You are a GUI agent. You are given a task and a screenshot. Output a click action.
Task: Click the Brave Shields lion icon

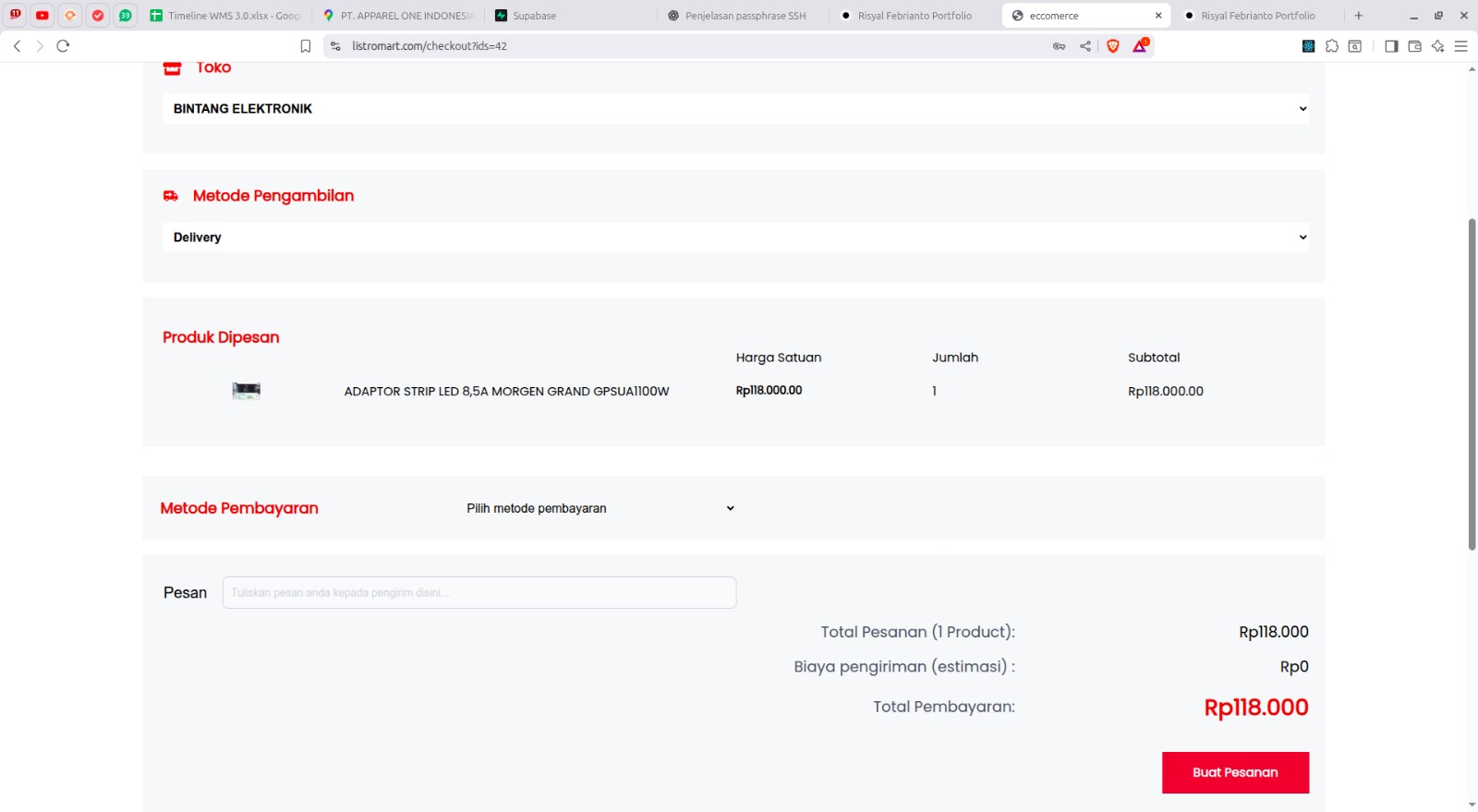pyautogui.click(x=1113, y=46)
